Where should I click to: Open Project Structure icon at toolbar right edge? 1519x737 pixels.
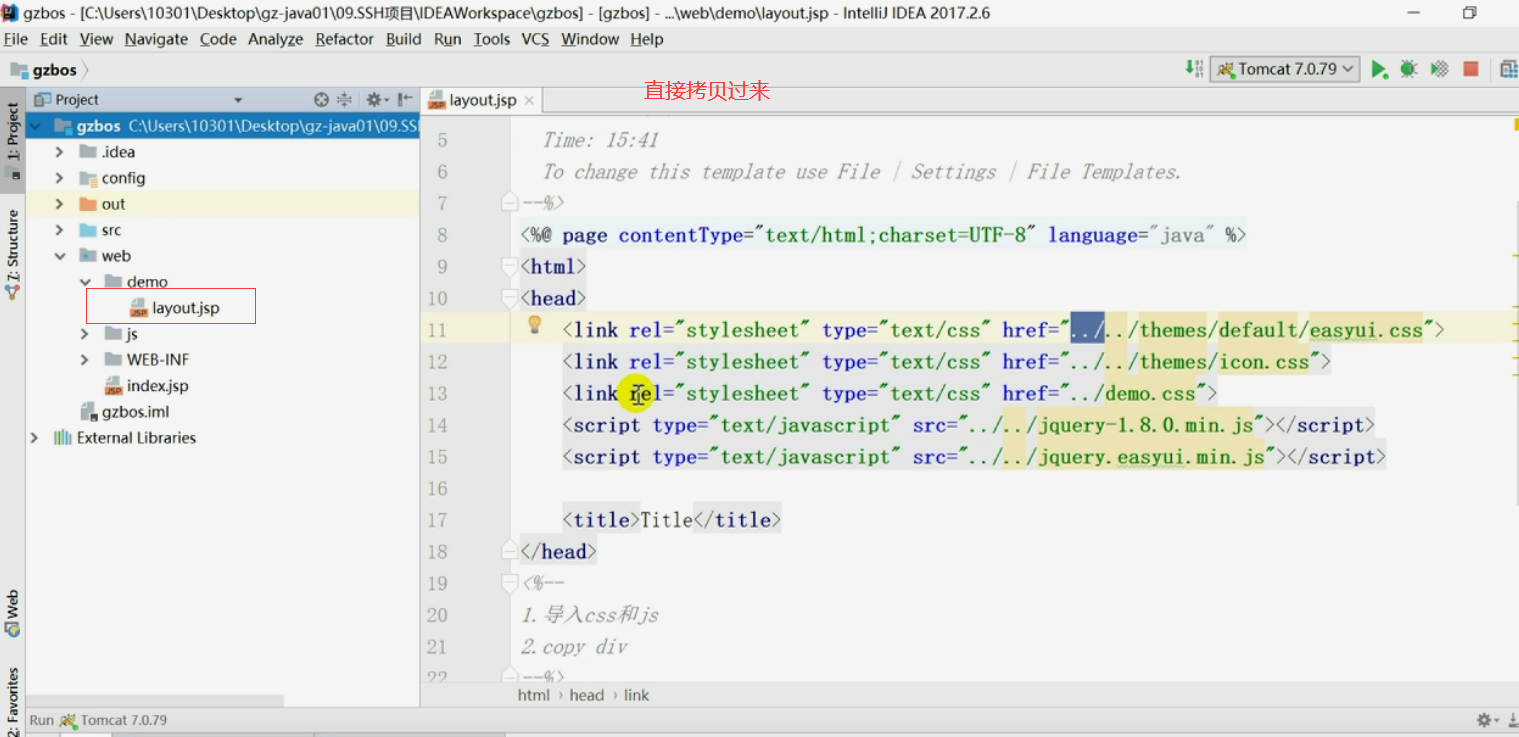pyautogui.click(x=1509, y=69)
